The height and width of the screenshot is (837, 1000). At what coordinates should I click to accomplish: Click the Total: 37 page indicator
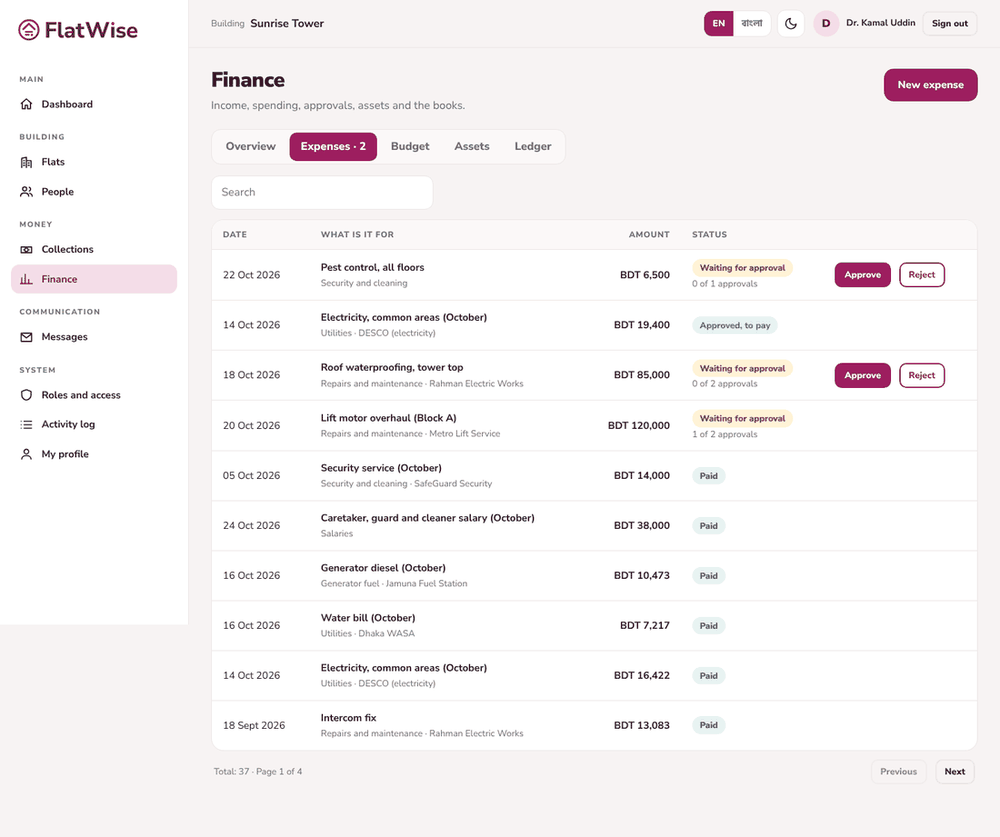tap(258, 771)
